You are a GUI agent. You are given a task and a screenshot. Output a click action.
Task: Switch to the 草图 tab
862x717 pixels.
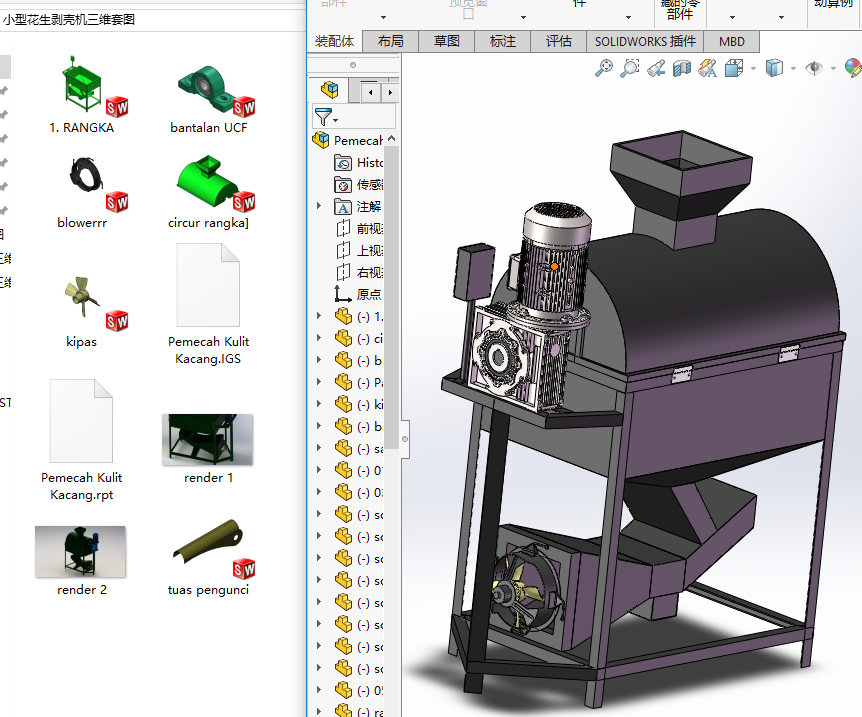click(x=446, y=41)
